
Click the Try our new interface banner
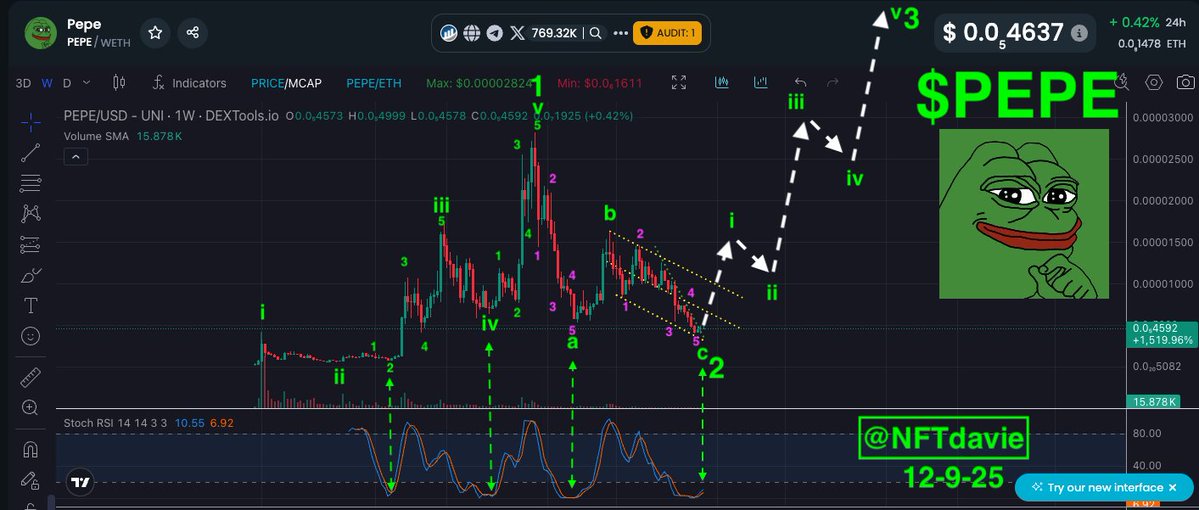[1104, 487]
